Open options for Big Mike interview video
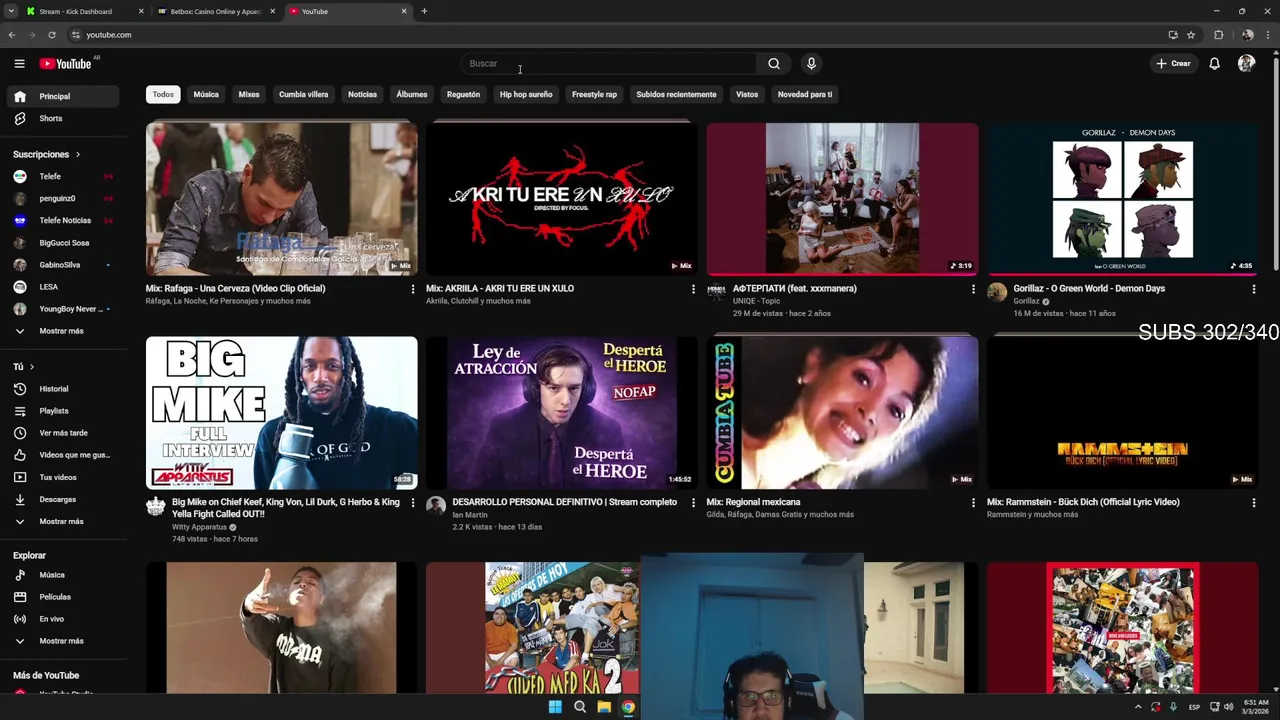The height and width of the screenshot is (720, 1280). (x=412, y=503)
